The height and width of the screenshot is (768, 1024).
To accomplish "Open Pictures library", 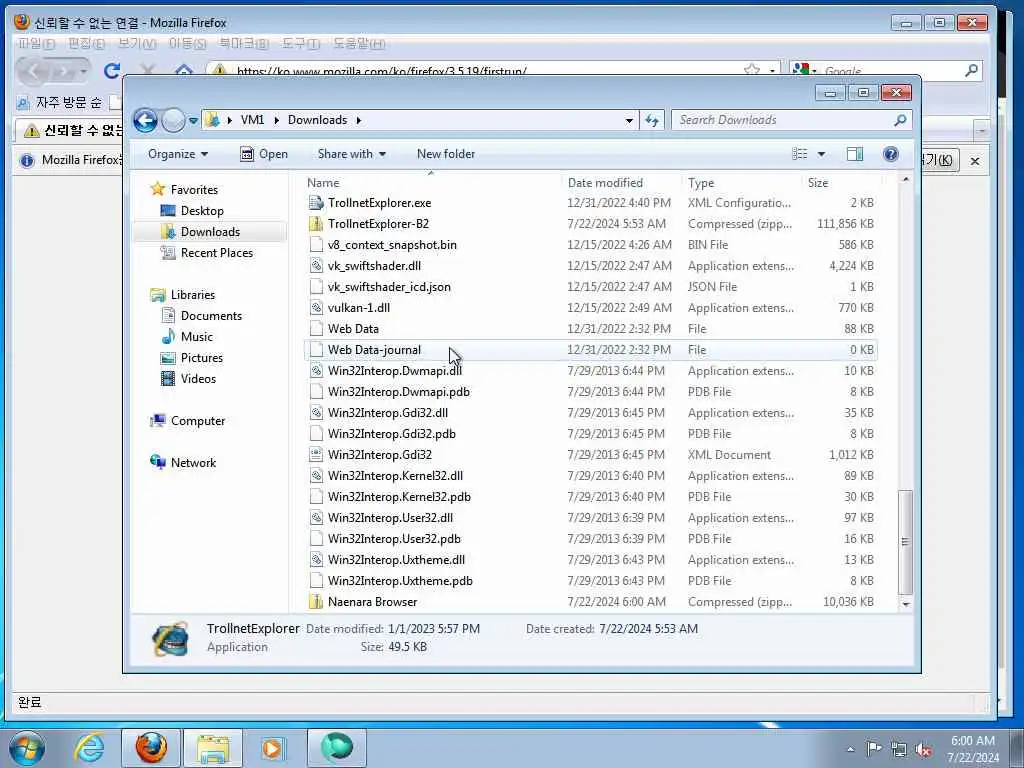I will click(x=202, y=358).
